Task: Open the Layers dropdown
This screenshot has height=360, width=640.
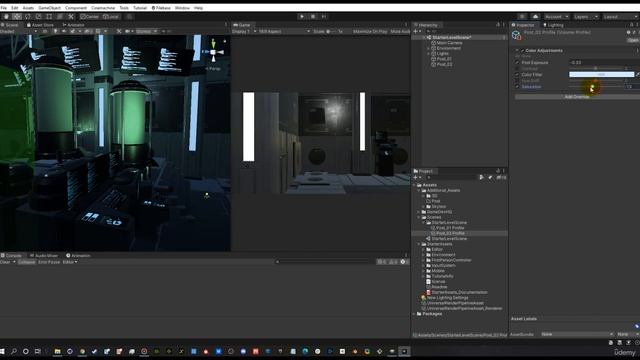Action: click(x=586, y=17)
